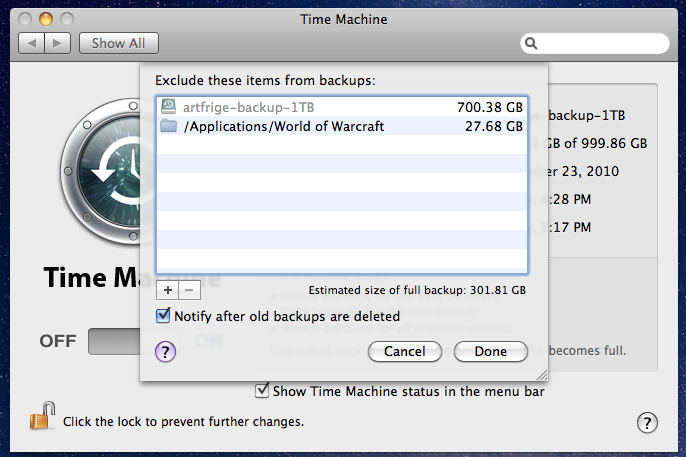Click the lock to prevent changes
This screenshot has height=457, width=686.
click(x=42, y=416)
